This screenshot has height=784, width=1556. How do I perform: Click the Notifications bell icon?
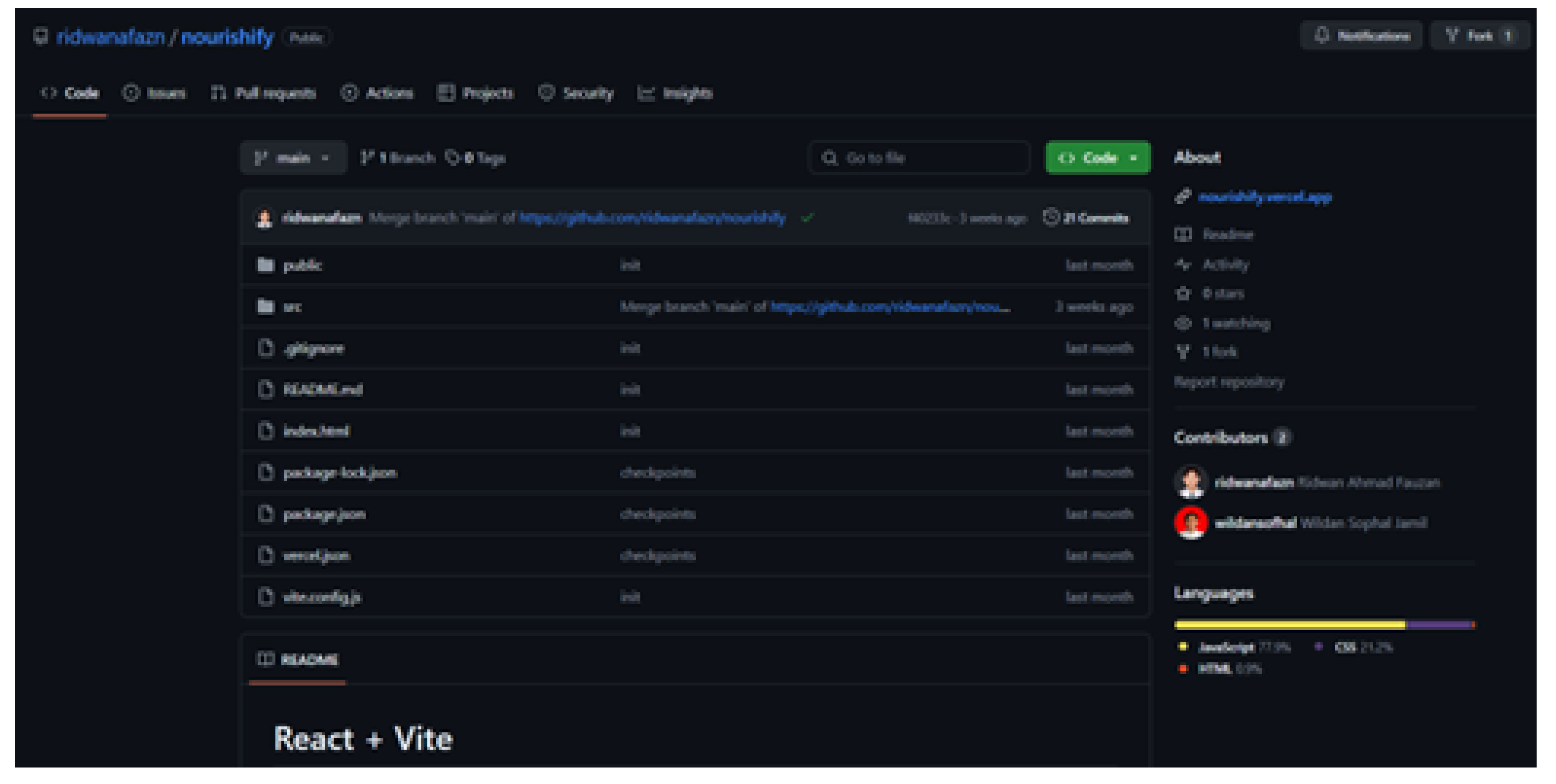tap(1321, 35)
